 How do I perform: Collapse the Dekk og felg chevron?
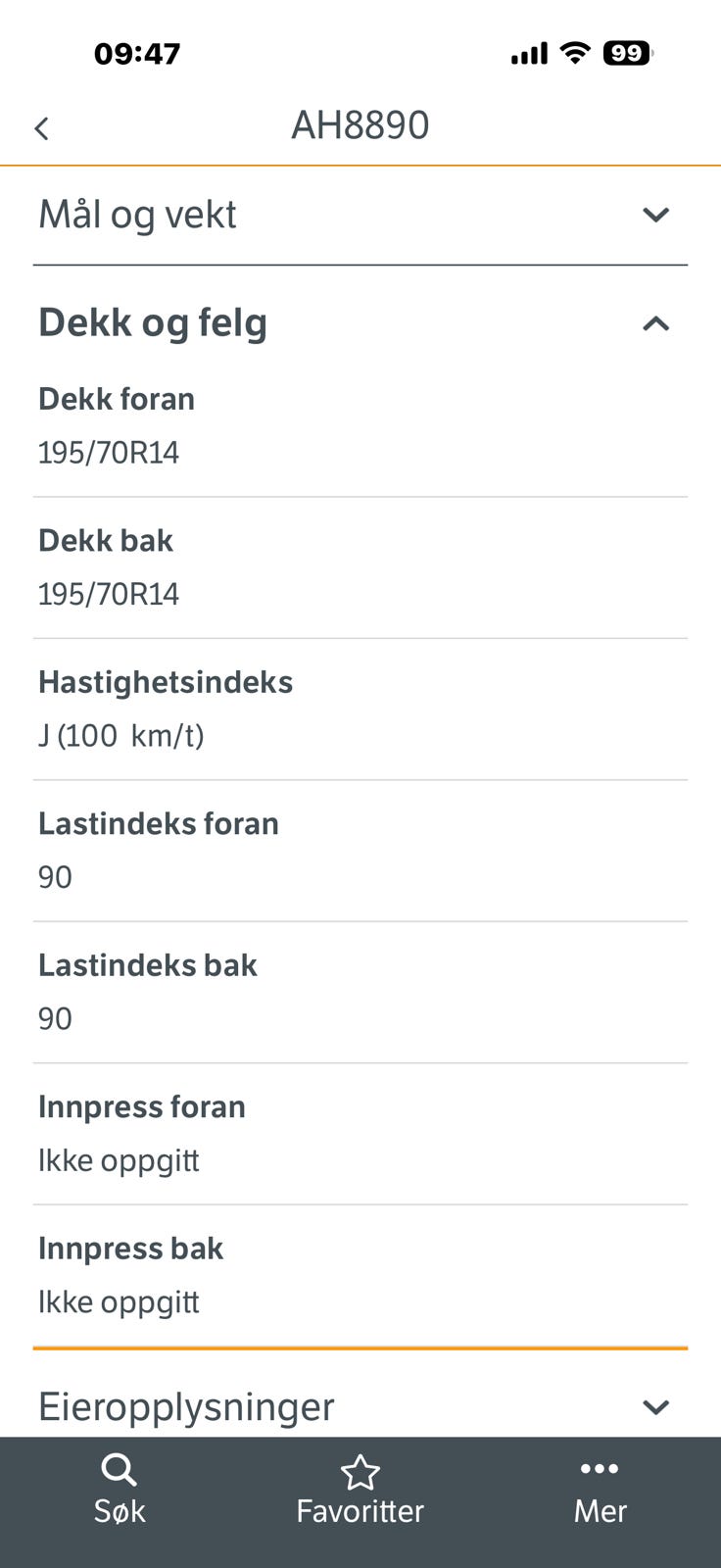pyautogui.click(x=655, y=323)
